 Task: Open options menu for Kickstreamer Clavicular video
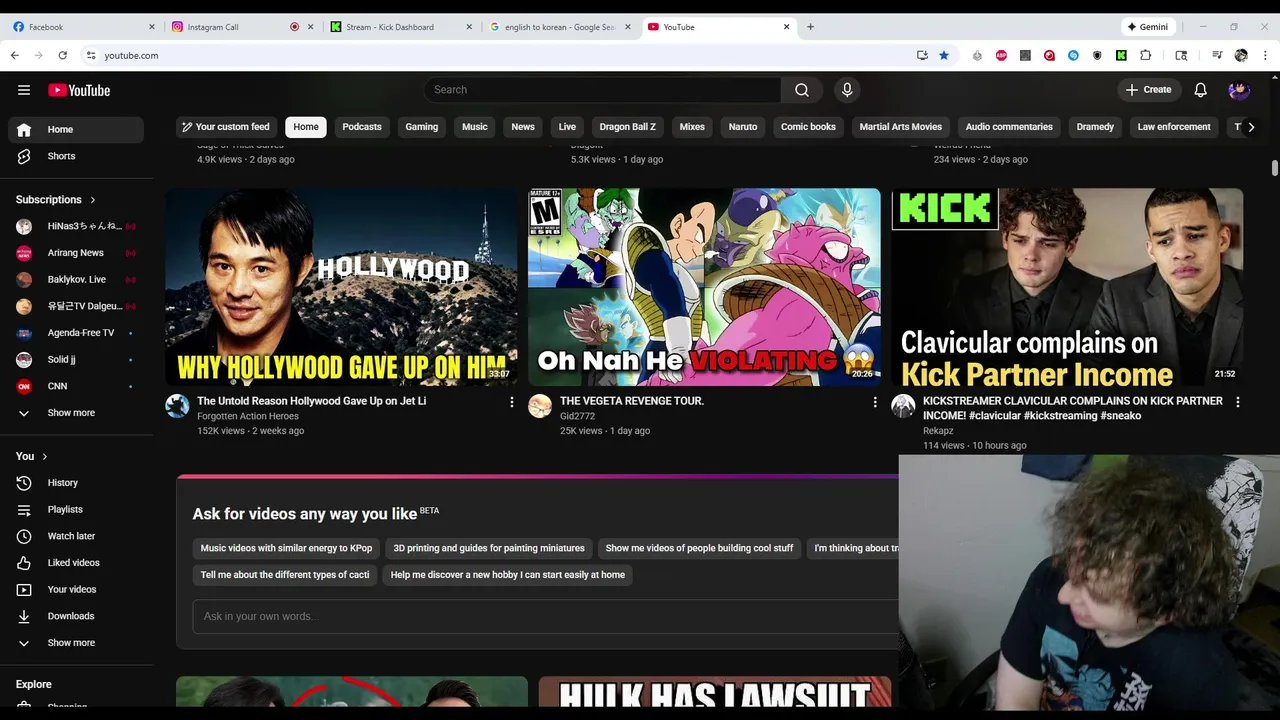[x=1238, y=402]
